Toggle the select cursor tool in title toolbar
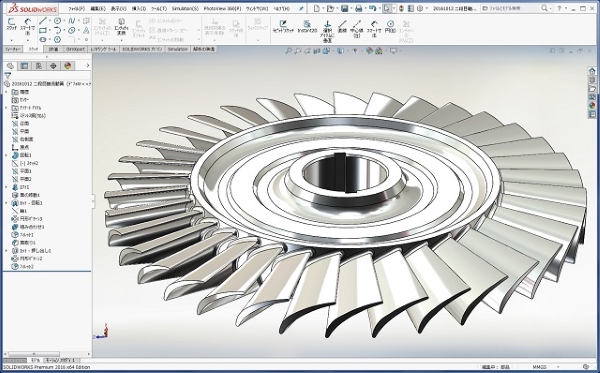 [387, 8]
